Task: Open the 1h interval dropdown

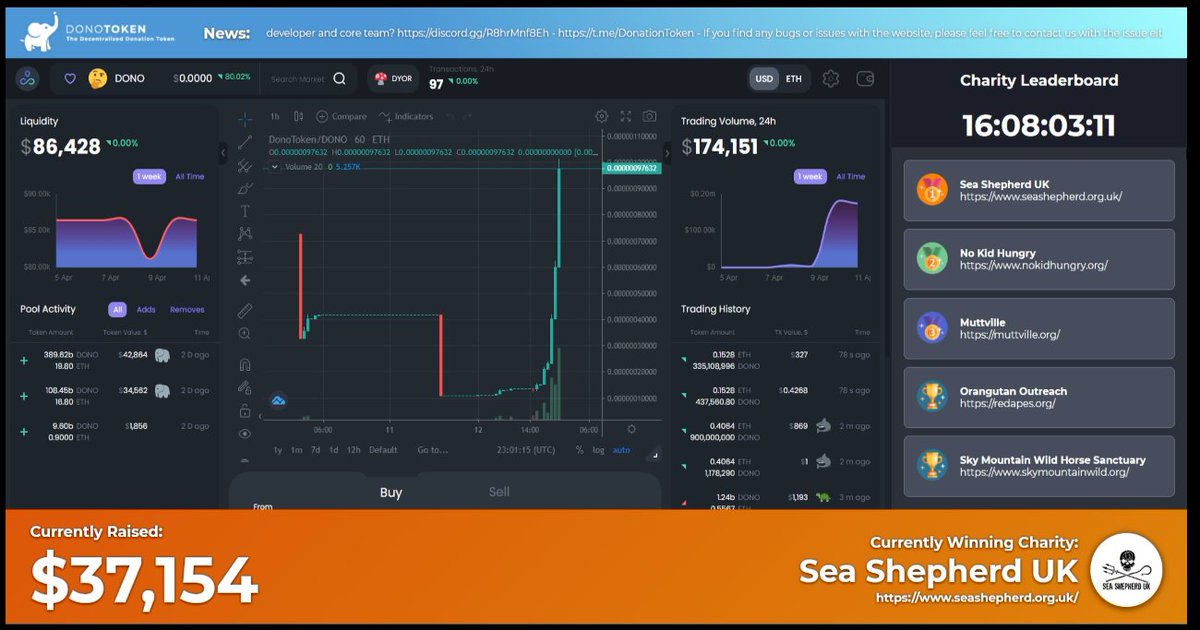Action: pos(275,116)
